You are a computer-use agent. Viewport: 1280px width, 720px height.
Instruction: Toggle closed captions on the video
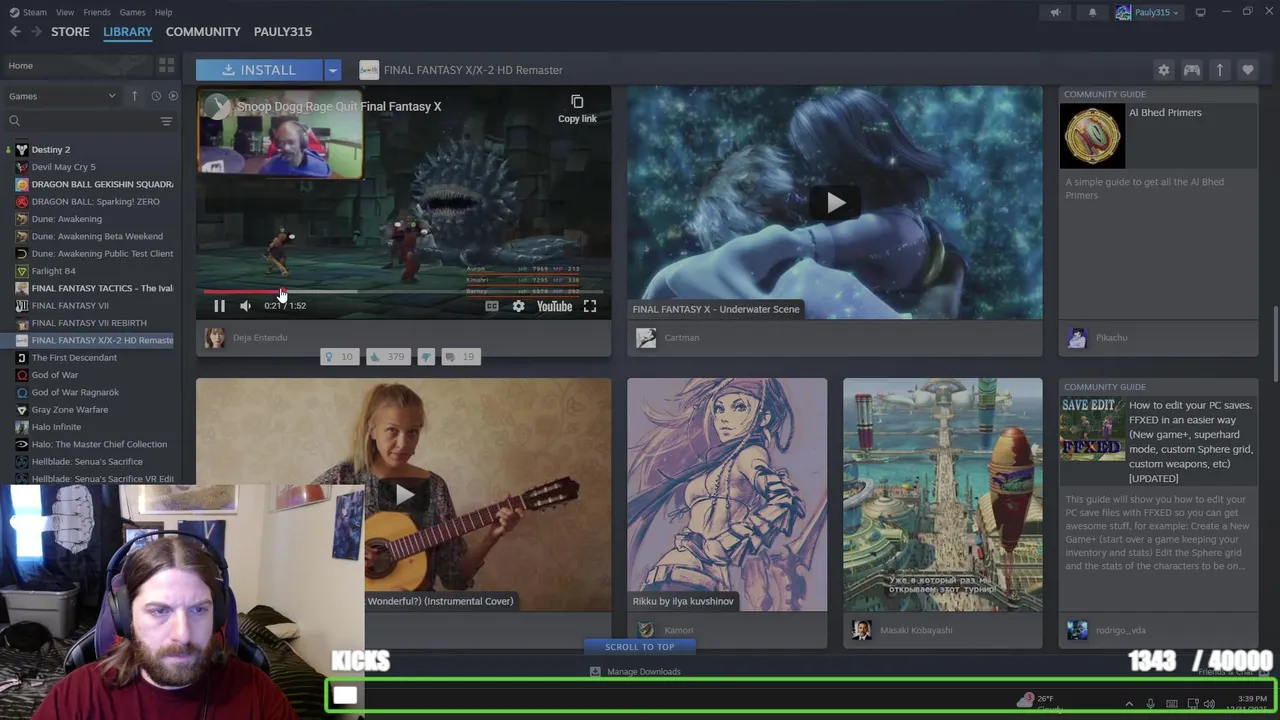click(x=491, y=306)
